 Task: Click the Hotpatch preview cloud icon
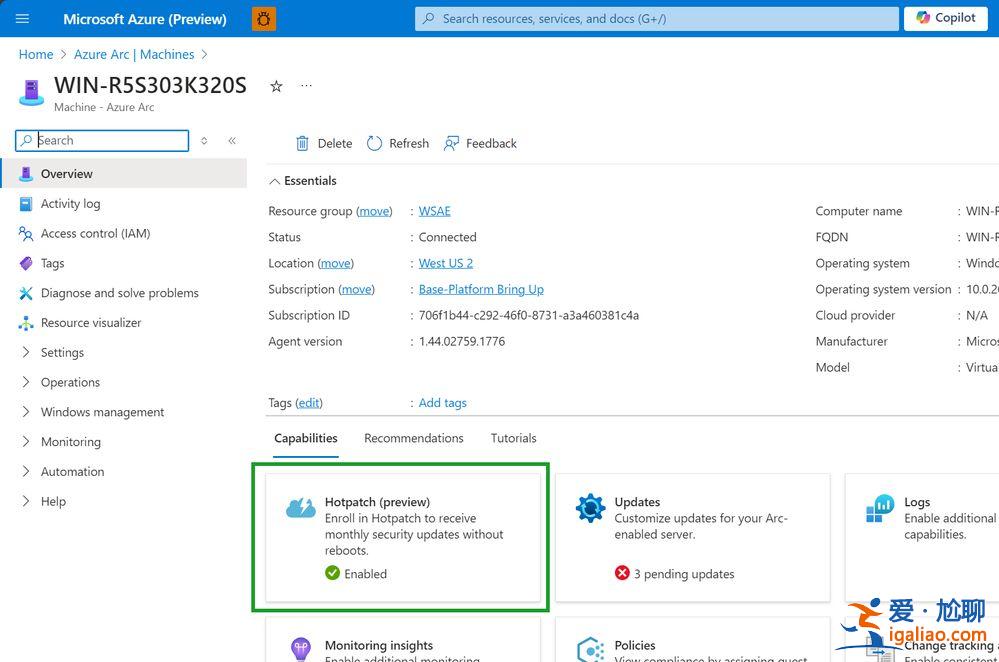301,508
